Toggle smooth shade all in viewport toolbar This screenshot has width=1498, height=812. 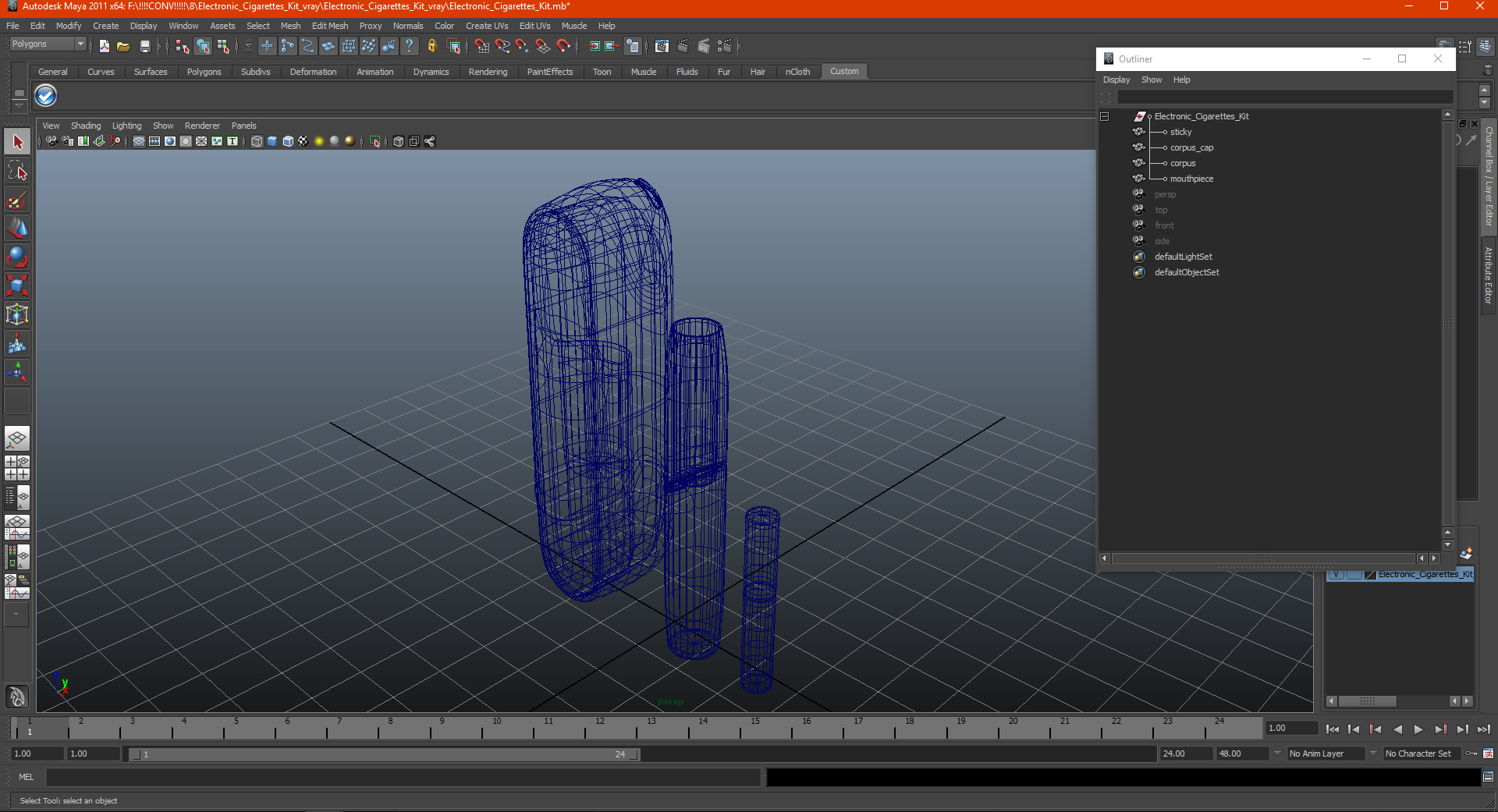pyautogui.click(x=272, y=142)
